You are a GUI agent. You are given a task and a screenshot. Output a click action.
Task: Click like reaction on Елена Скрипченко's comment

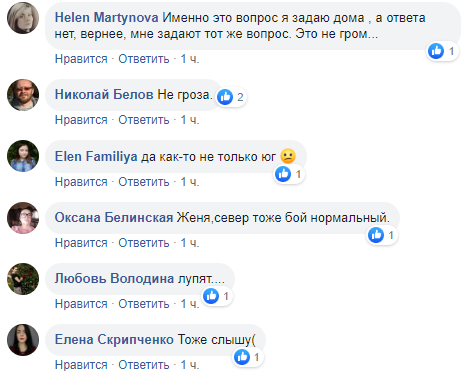[x=242, y=357]
